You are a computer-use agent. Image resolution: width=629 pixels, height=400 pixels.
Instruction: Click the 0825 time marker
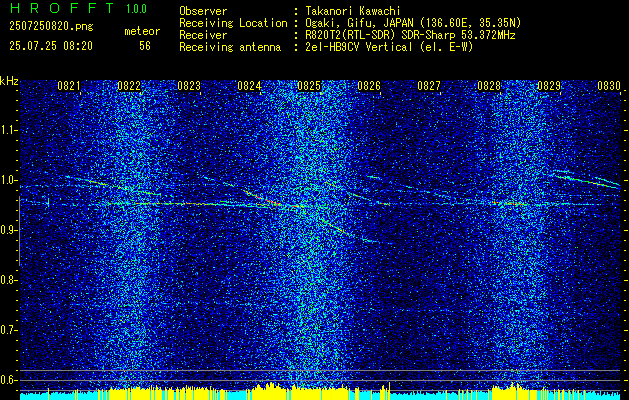coord(309,85)
